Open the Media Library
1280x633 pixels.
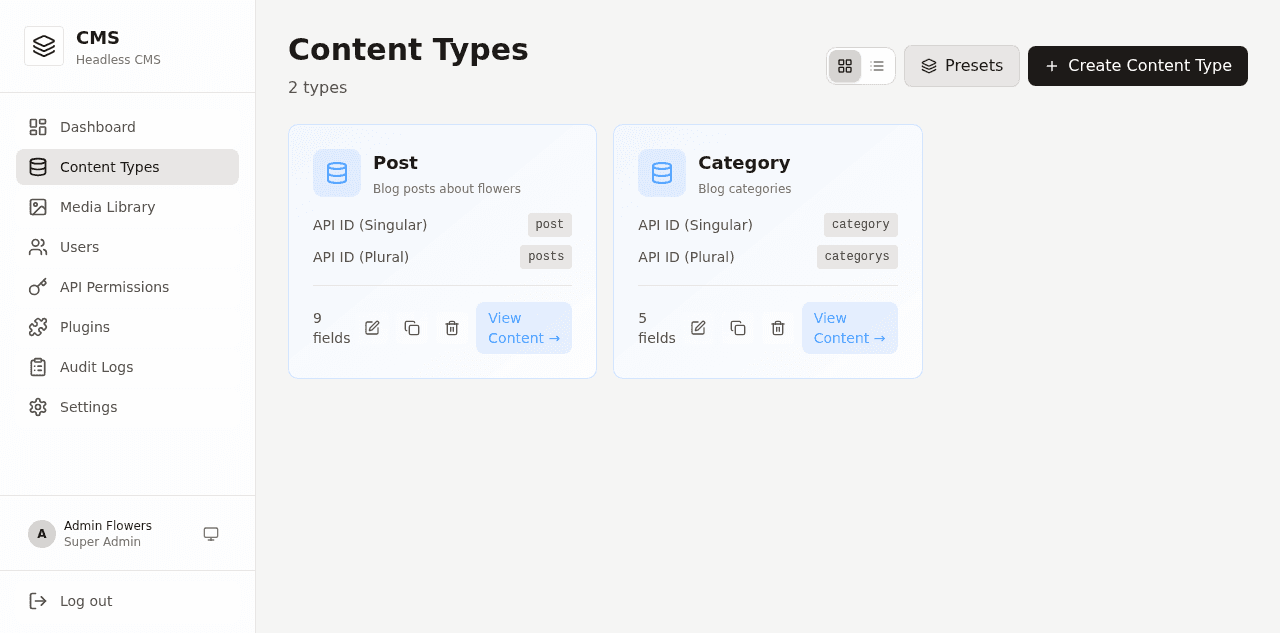(x=127, y=207)
